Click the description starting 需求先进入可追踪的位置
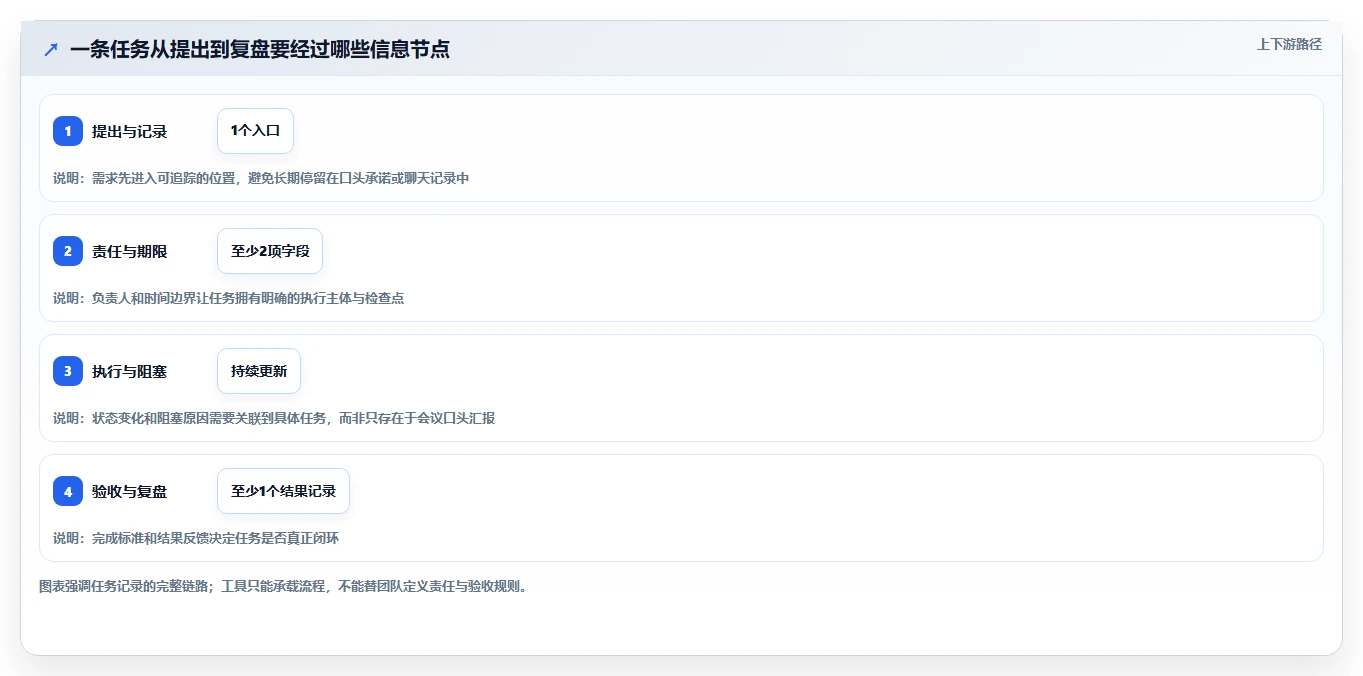The width and height of the screenshot is (1363, 676). 261,178
